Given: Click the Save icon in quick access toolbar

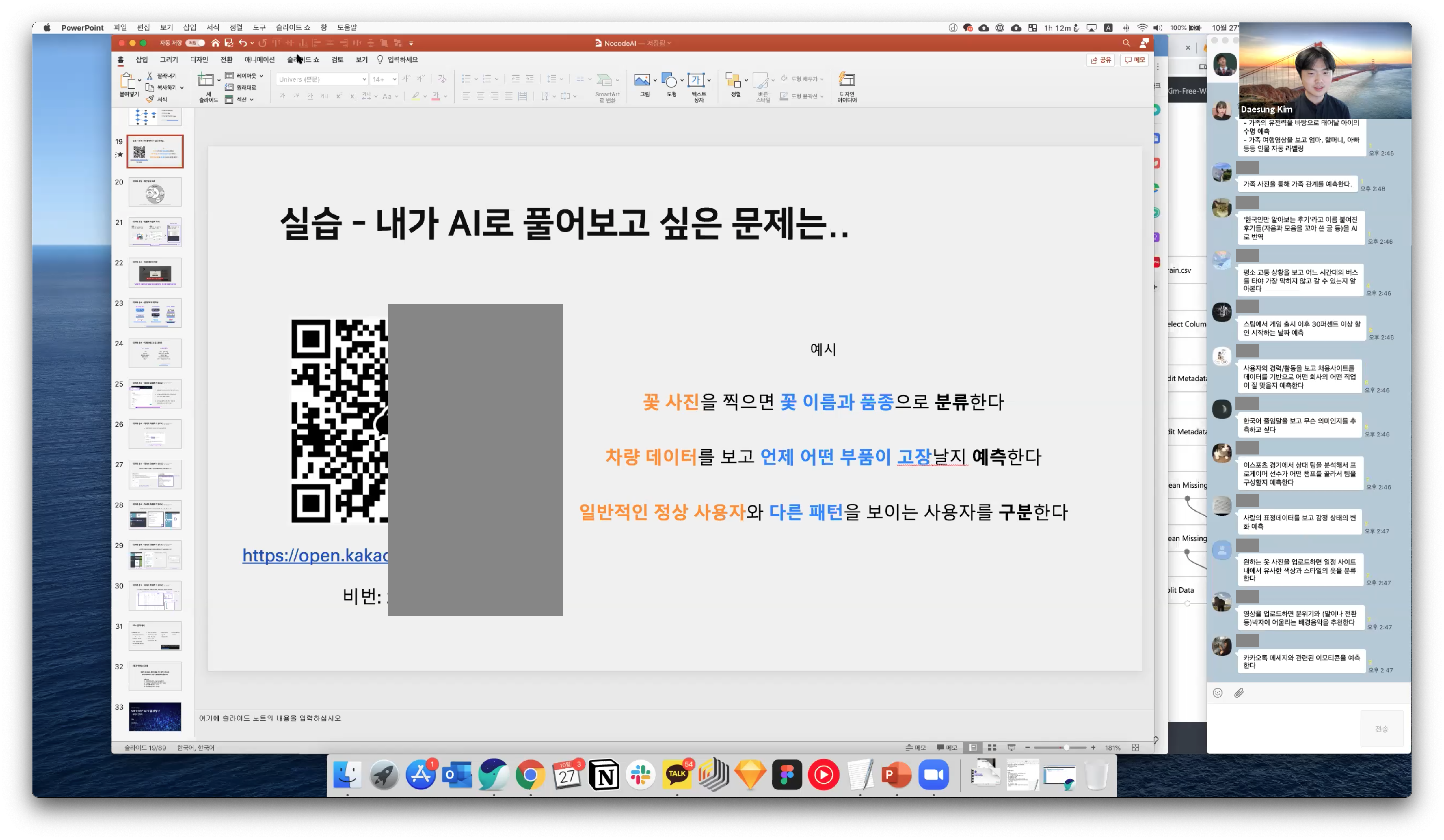Looking at the screenshot, I should tap(229, 43).
